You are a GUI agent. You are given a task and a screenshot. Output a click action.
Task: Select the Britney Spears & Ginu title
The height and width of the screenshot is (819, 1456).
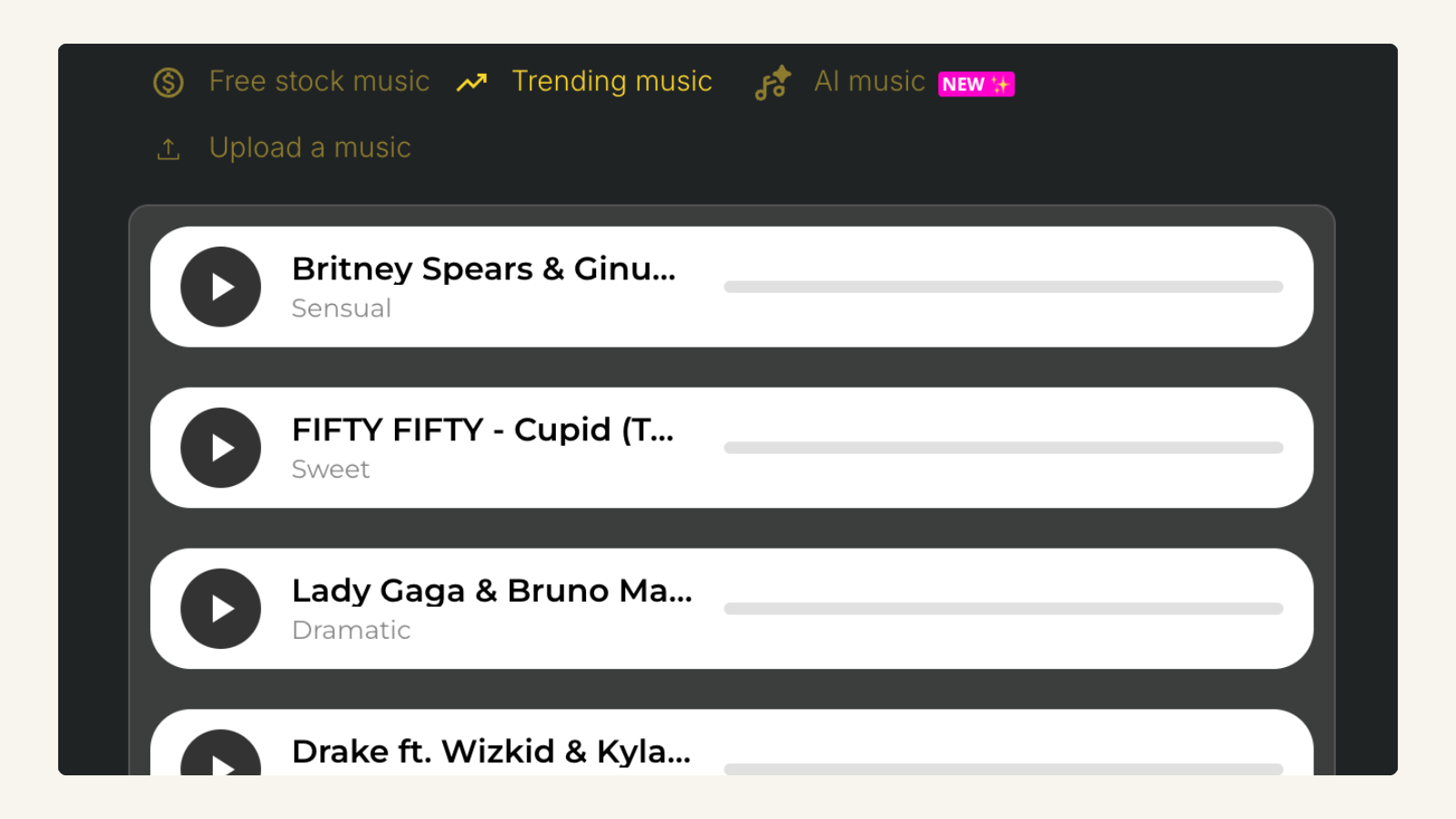coord(484,269)
